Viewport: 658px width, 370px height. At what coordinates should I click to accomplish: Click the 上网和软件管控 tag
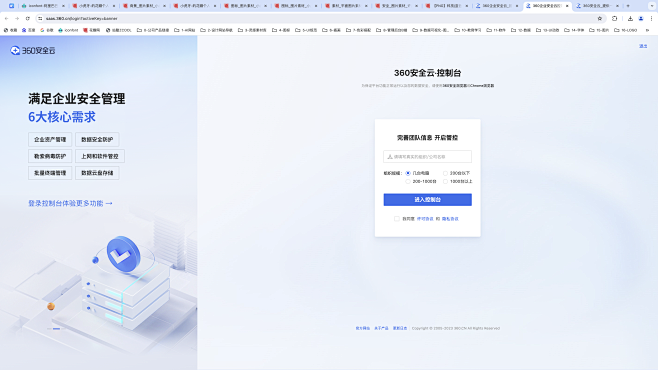pos(100,156)
